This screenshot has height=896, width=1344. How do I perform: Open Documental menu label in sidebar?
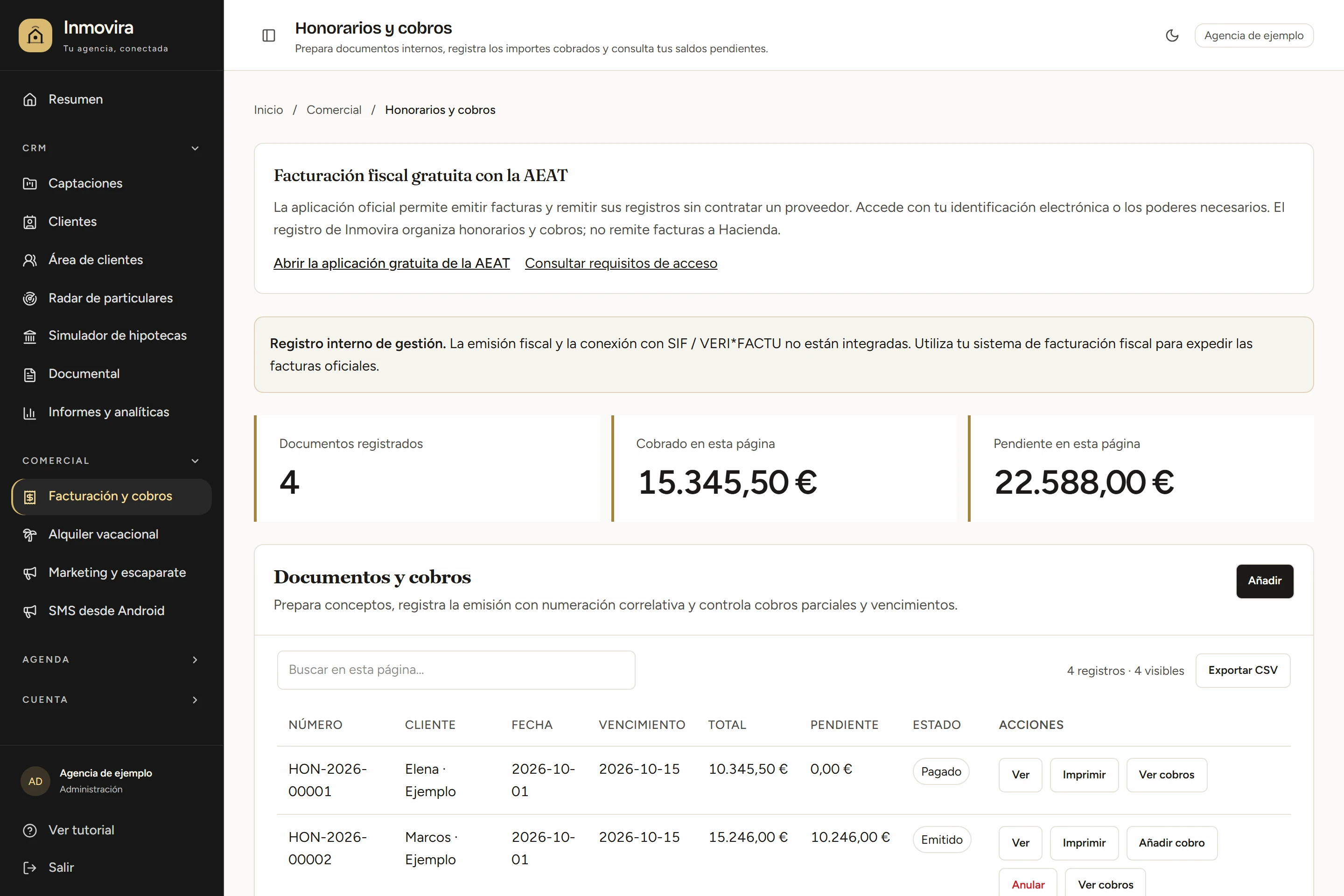coord(84,374)
